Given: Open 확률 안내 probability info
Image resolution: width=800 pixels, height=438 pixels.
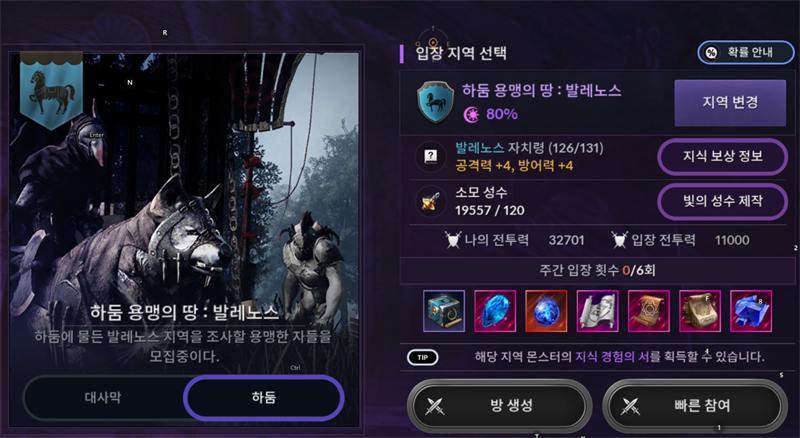Looking at the screenshot, I should (745, 52).
